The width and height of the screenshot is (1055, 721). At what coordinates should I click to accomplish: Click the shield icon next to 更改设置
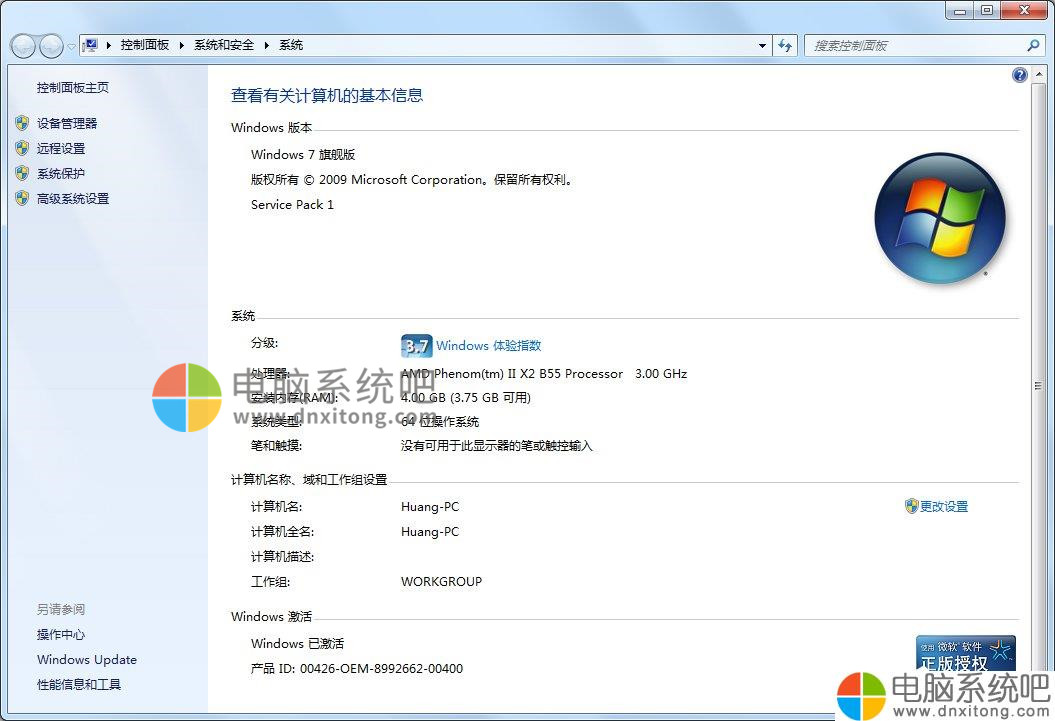912,506
